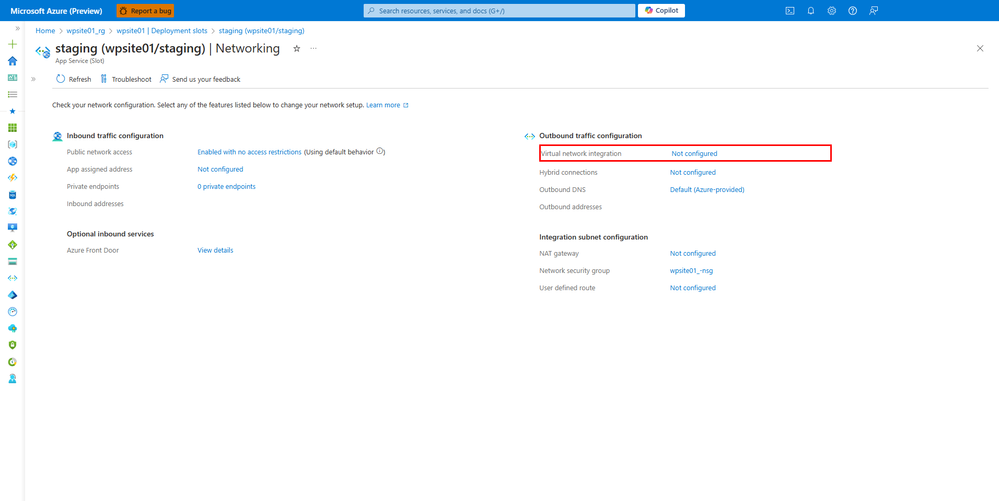
Task: Click the Integration subnet configuration heading
Action: pyautogui.click(x=594, y=237)
